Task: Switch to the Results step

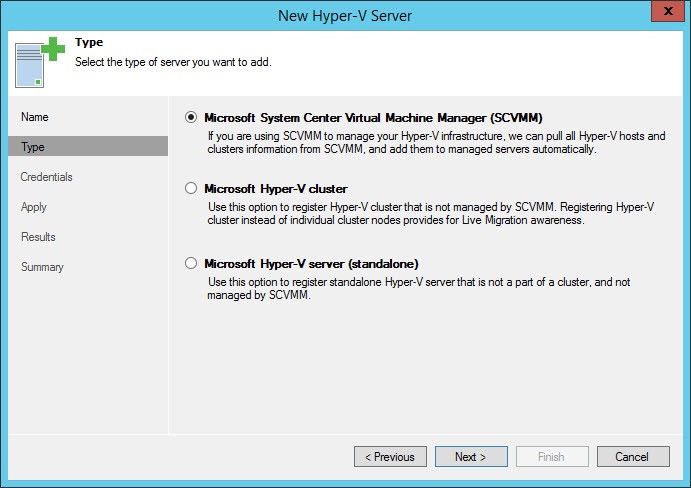Action: [38, 237]
